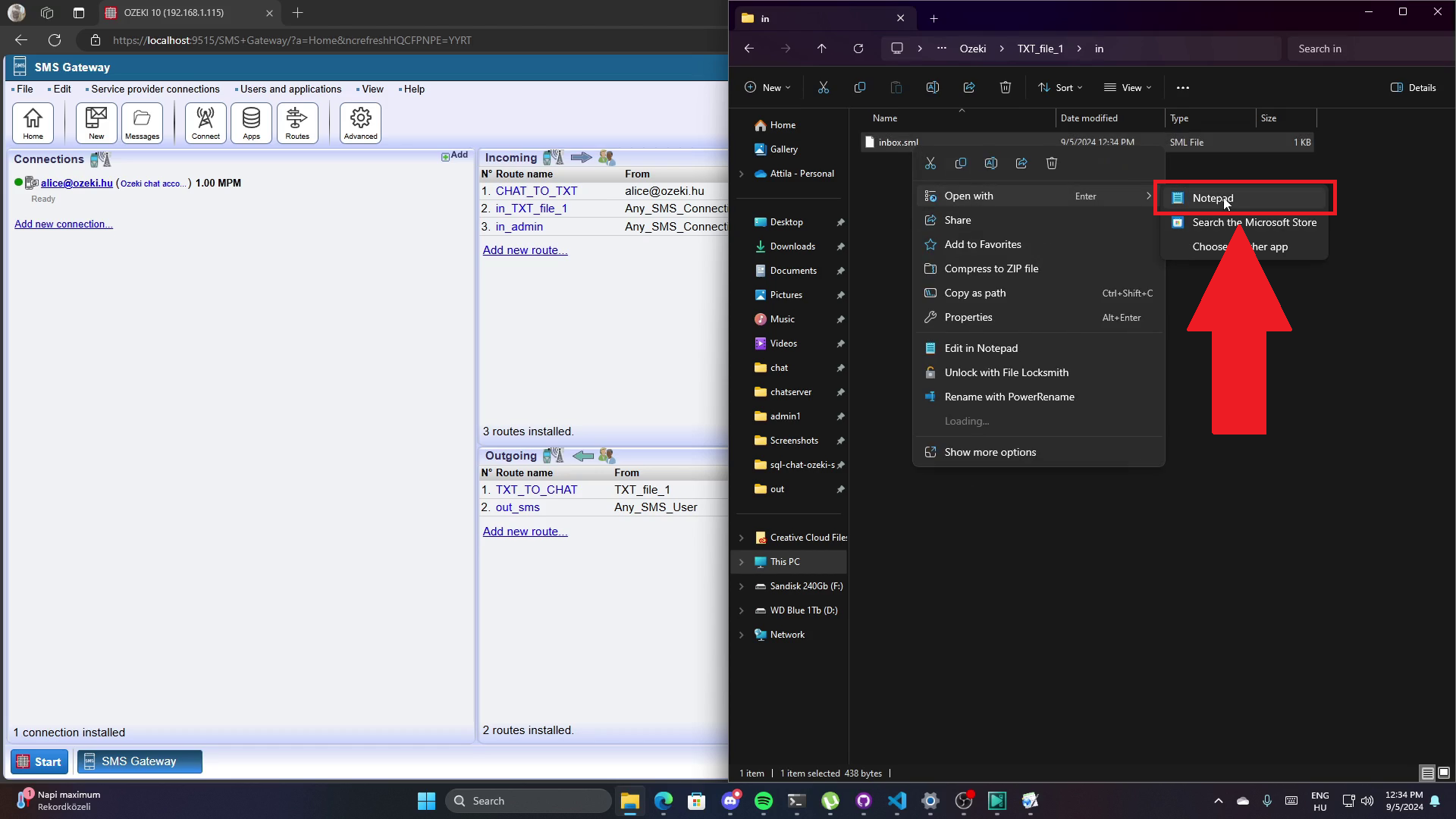Open Spotify from the taskbar
1456x819 pixels.
[x=764, y=801]
